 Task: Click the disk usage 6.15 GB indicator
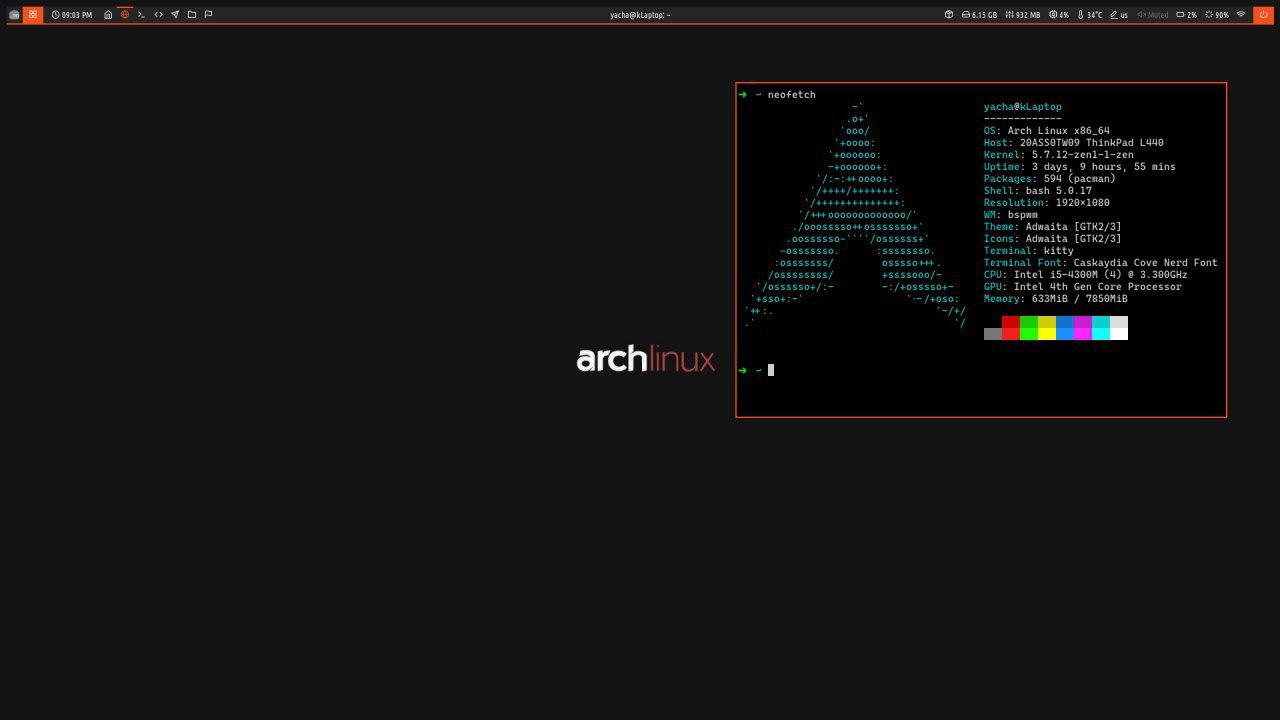pos(979,15)
